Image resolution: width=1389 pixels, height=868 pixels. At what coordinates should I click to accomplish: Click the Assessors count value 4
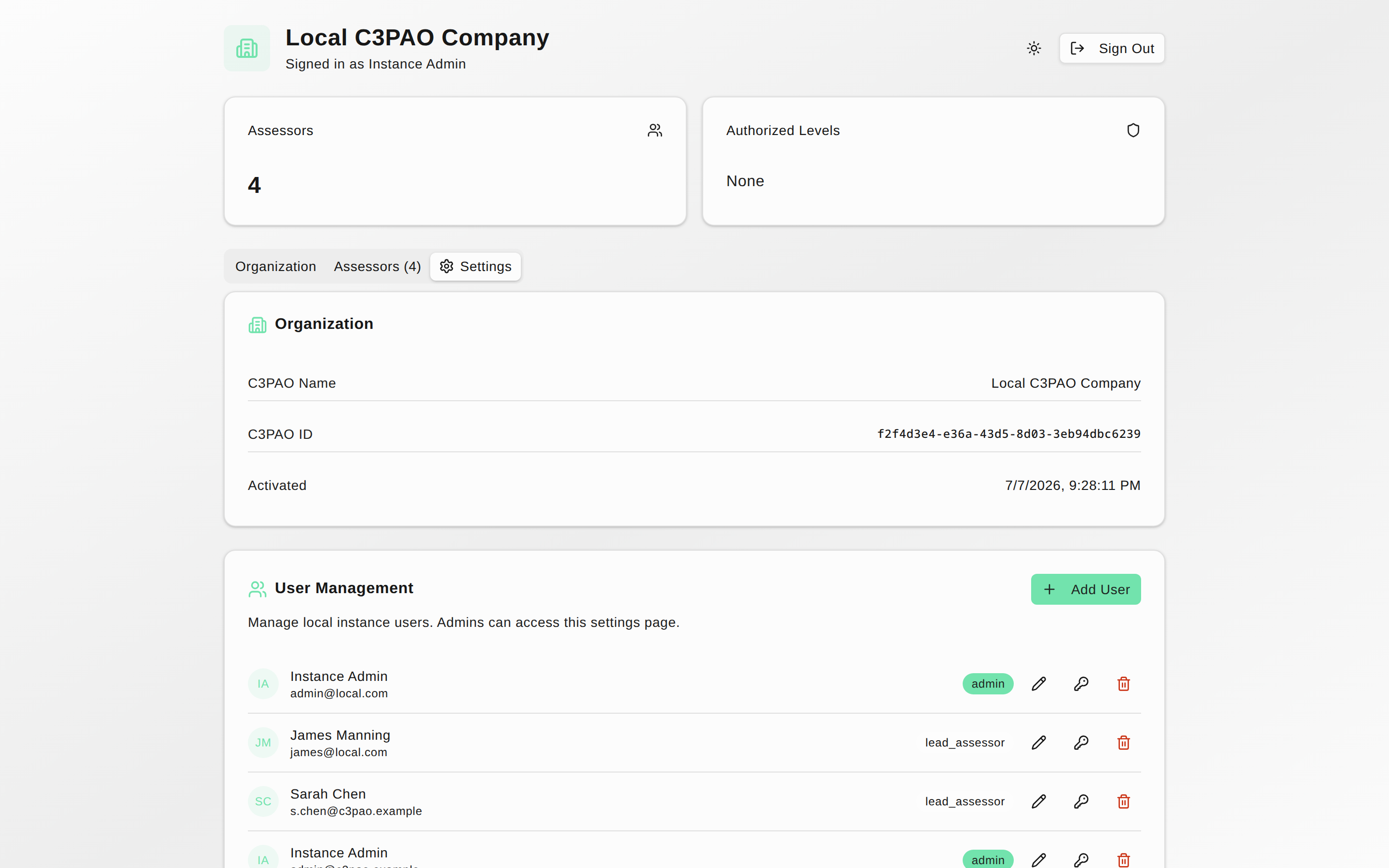click(254, 185)
